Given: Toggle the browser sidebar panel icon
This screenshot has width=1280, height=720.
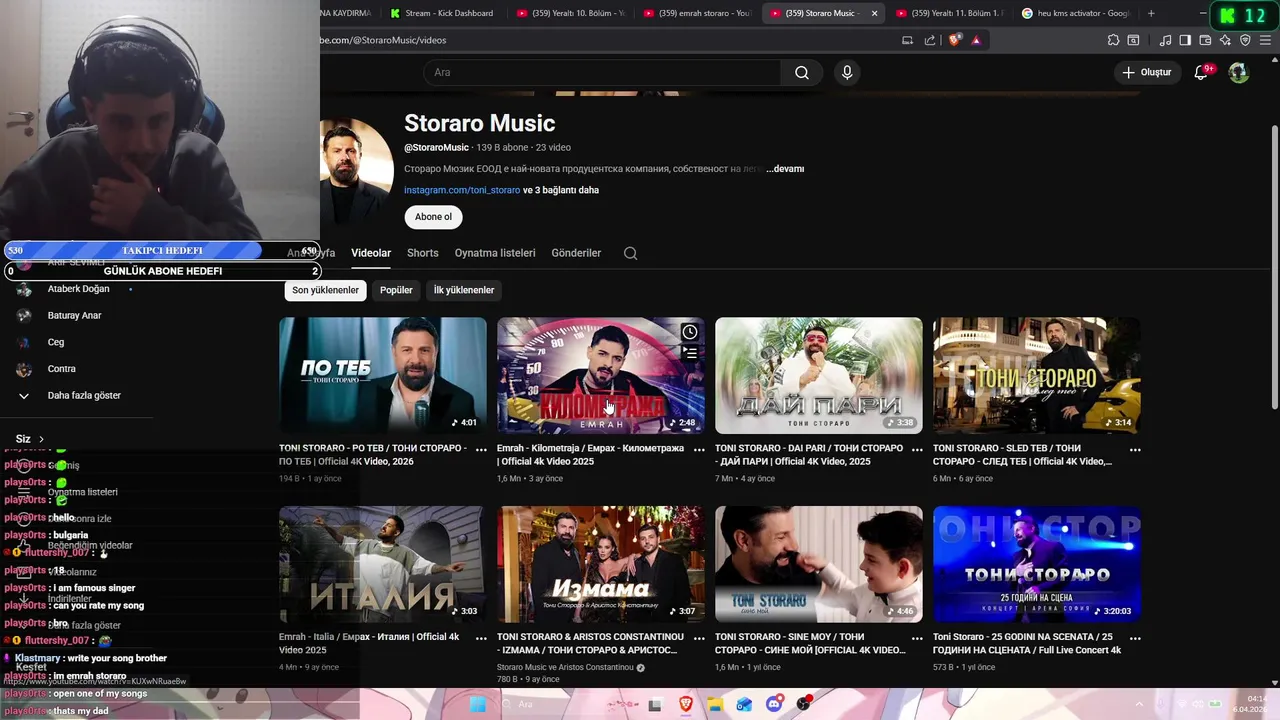Looking at the screenshot, I should [x=1185, y=40].
